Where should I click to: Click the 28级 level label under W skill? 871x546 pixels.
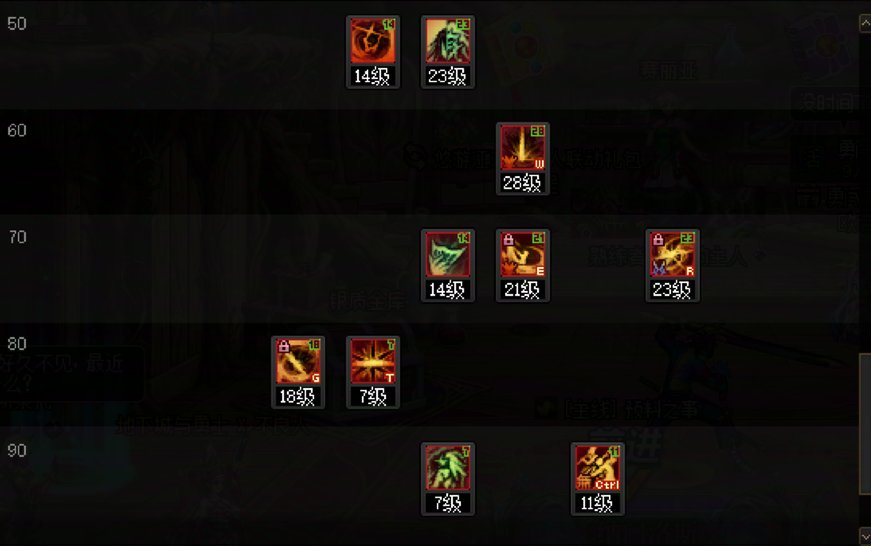pos(522,183)
